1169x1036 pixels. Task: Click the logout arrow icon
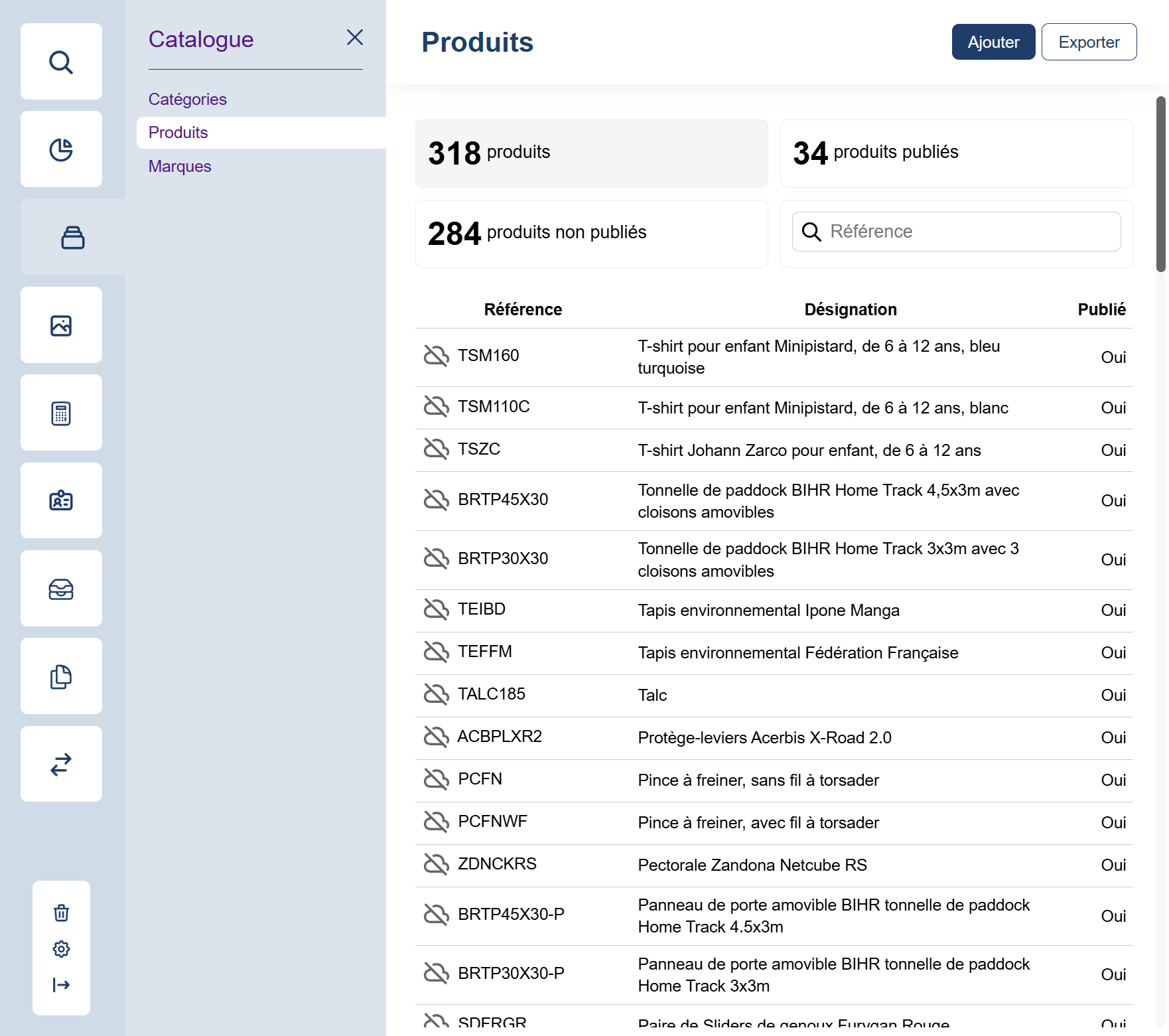click(x=61, y=984)
